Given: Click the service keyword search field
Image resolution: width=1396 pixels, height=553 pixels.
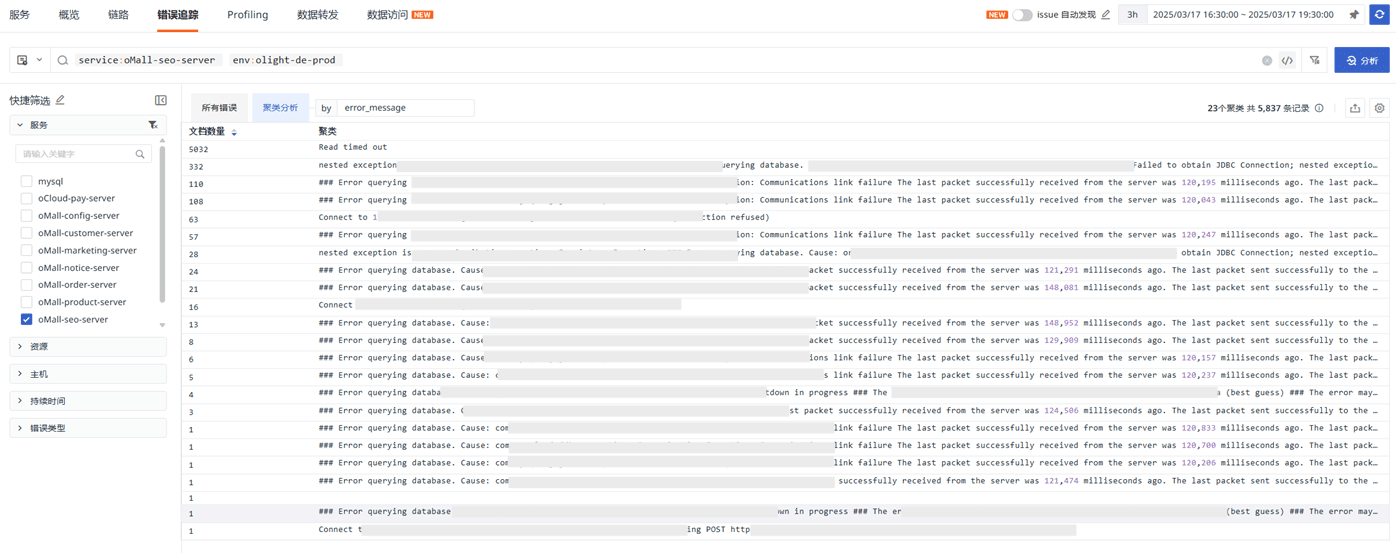Looking at the screenshot, I should coord(78,154).
